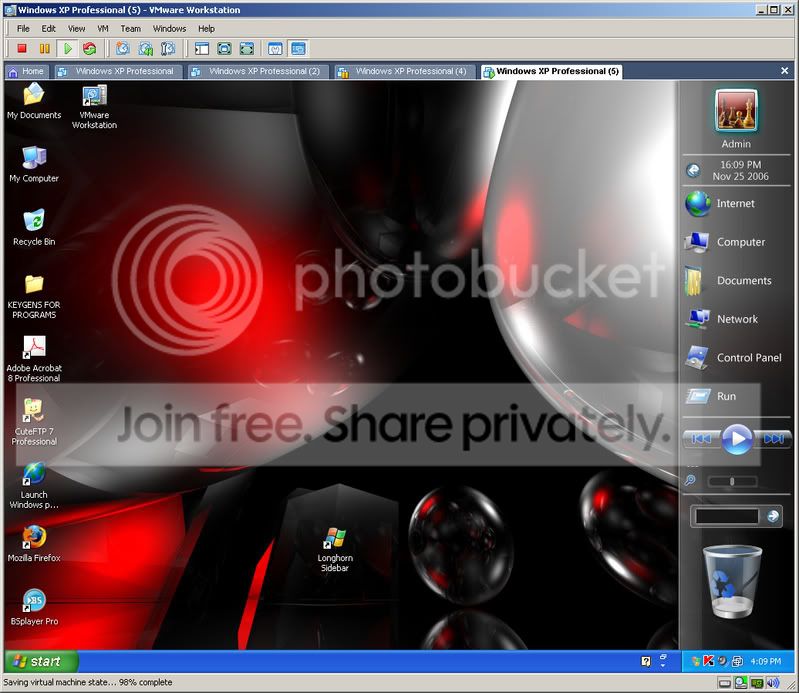
Task: Launch BSplayer Pro from the desktop
Action: point(34,607)
